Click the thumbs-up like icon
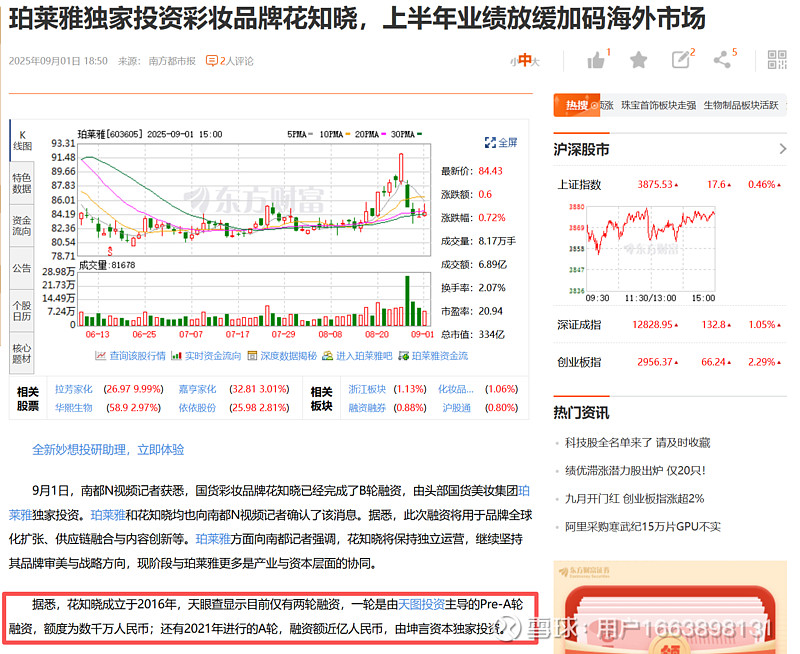The height and width of the screenshot is (654, 800). pyautogui.click(x=596, y=60)
